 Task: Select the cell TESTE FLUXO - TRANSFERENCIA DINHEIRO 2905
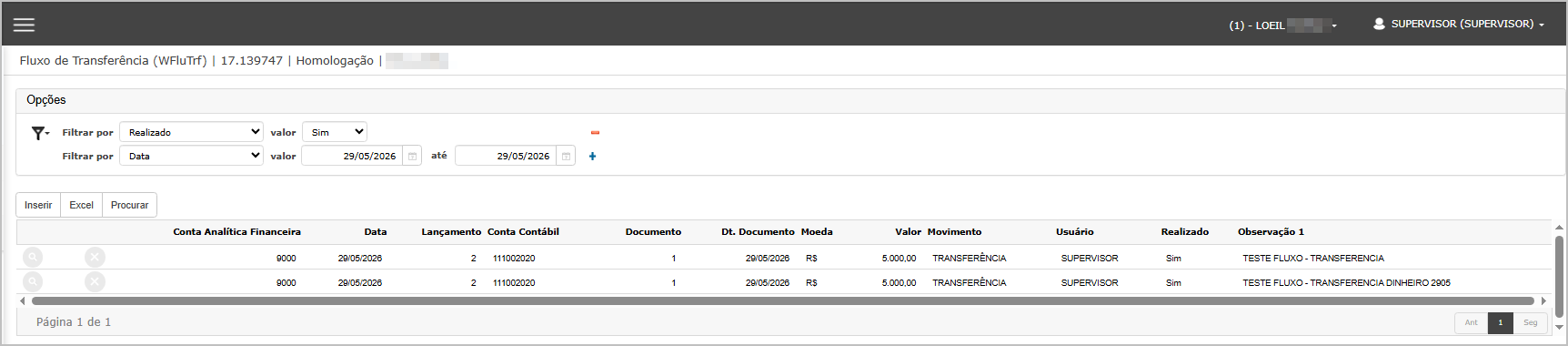(x=1346, y=283)
